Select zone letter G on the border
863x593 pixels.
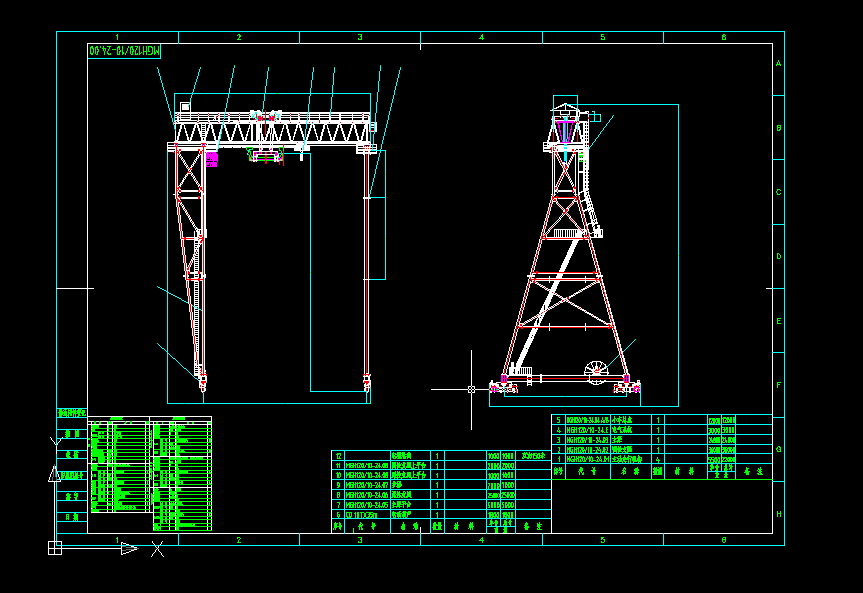click(778, 449)
